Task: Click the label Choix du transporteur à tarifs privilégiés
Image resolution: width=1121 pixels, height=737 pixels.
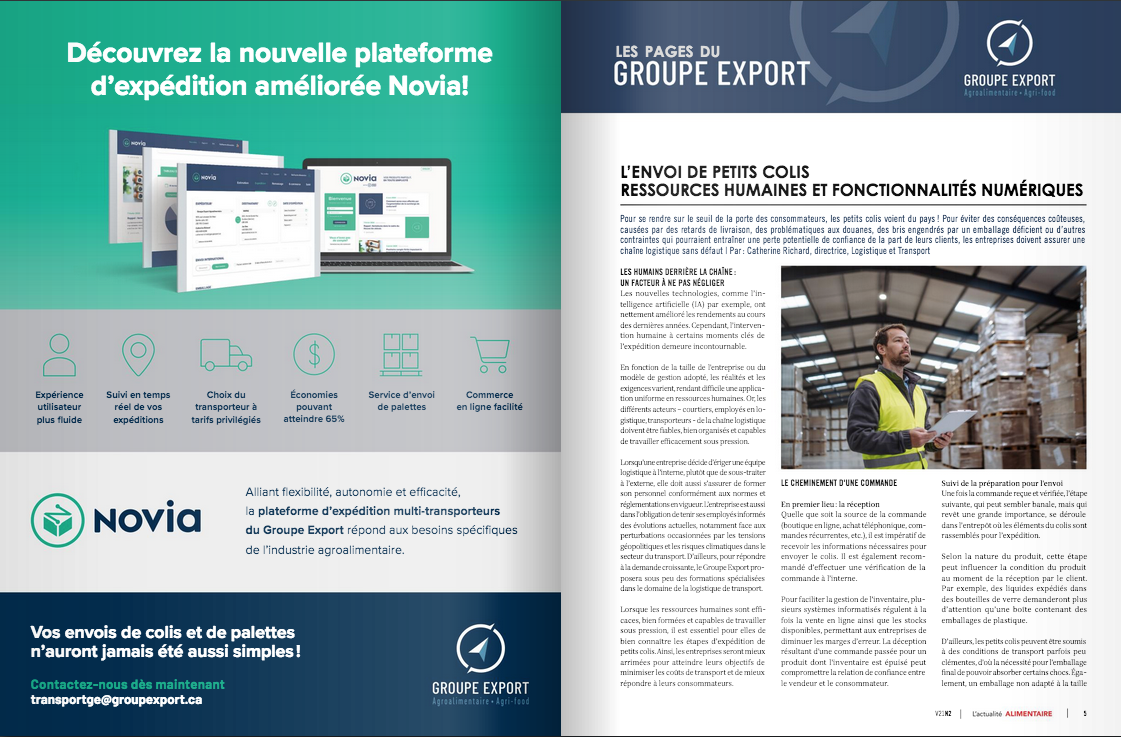Action: (226, 407)
